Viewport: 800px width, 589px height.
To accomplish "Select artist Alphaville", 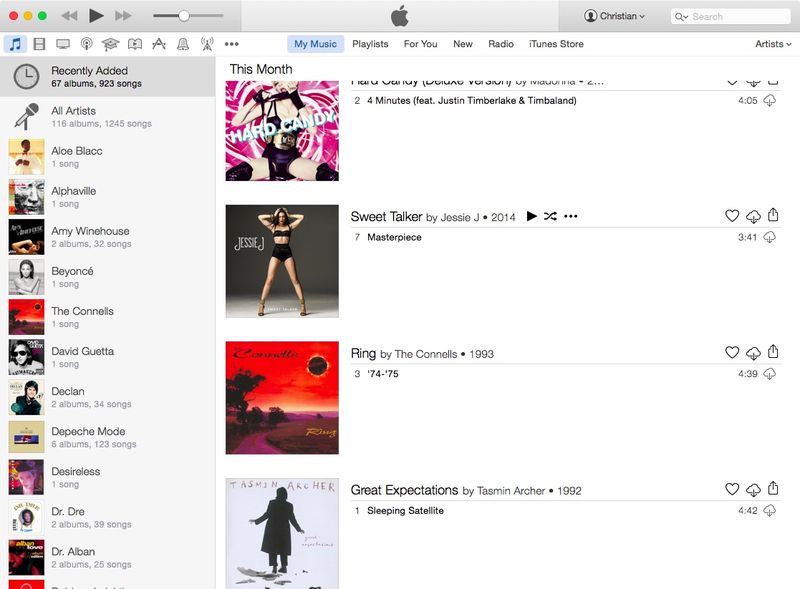I will pos(107,197).
